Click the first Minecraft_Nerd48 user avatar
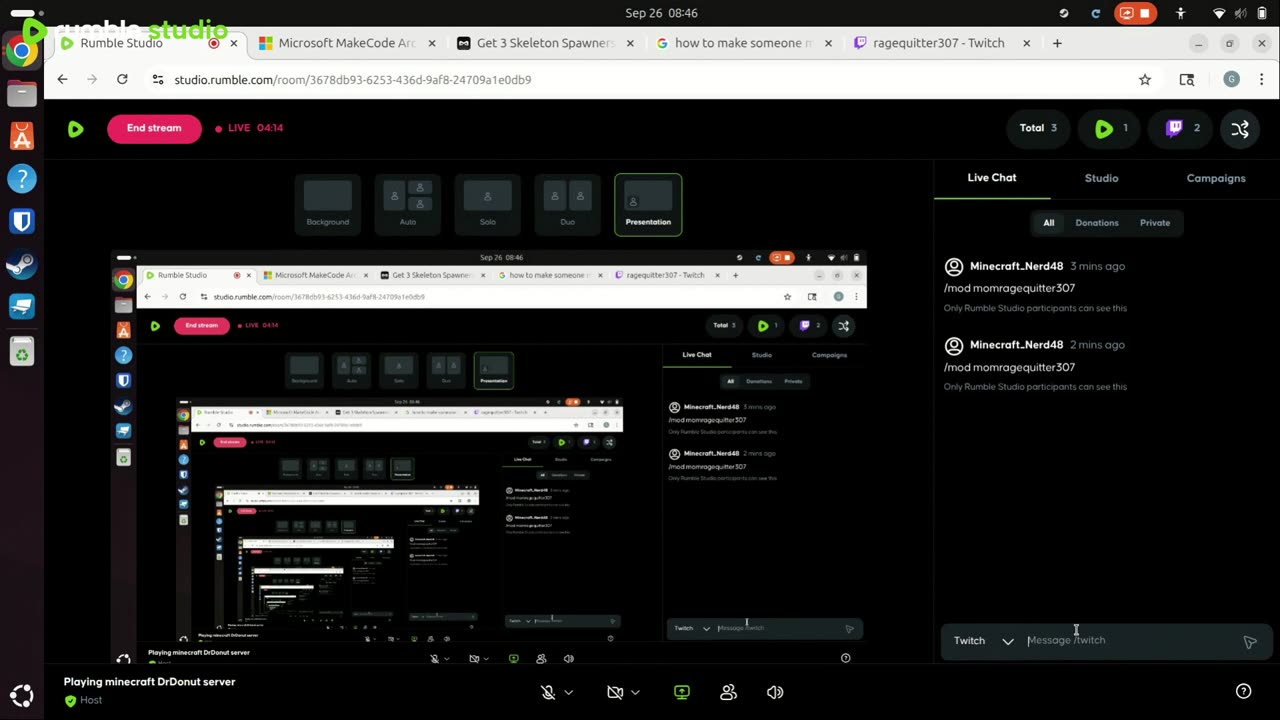This screenshot has height=720, width=1280. pos(954,267)
